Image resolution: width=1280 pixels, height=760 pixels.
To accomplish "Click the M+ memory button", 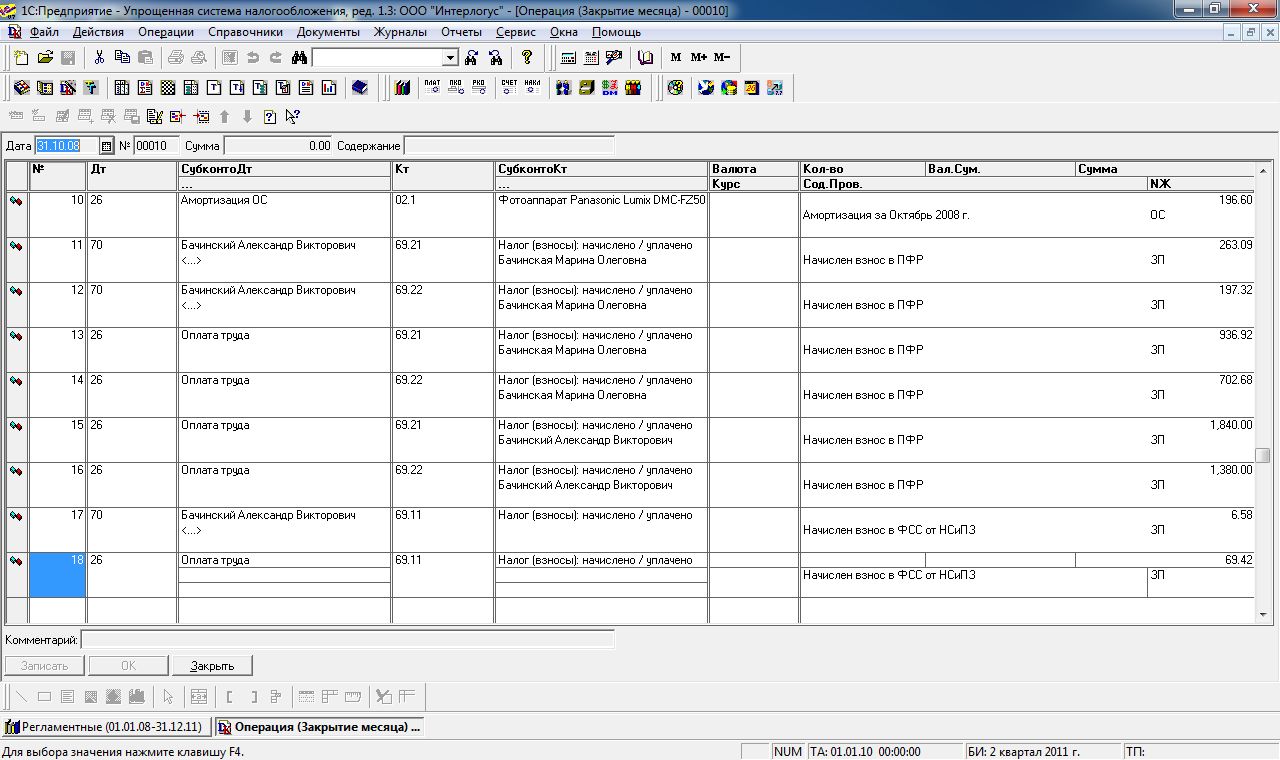I will tap(698, 58).
